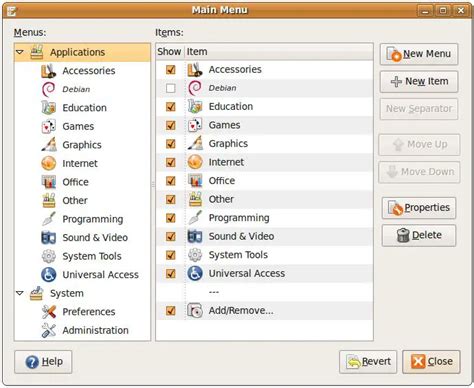Screen dimensions: 474x388
Task: Click the Other icon in Menus tree
Action: click(49, 200)
